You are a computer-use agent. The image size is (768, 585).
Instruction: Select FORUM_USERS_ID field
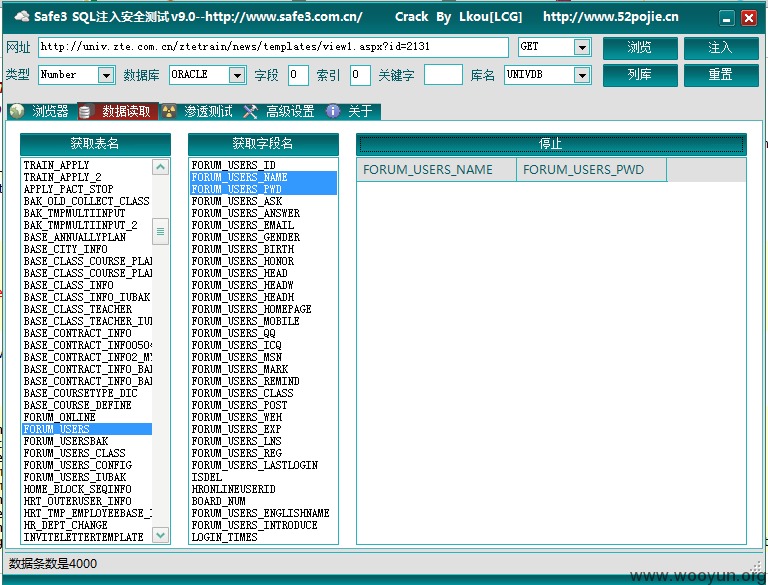263,165
